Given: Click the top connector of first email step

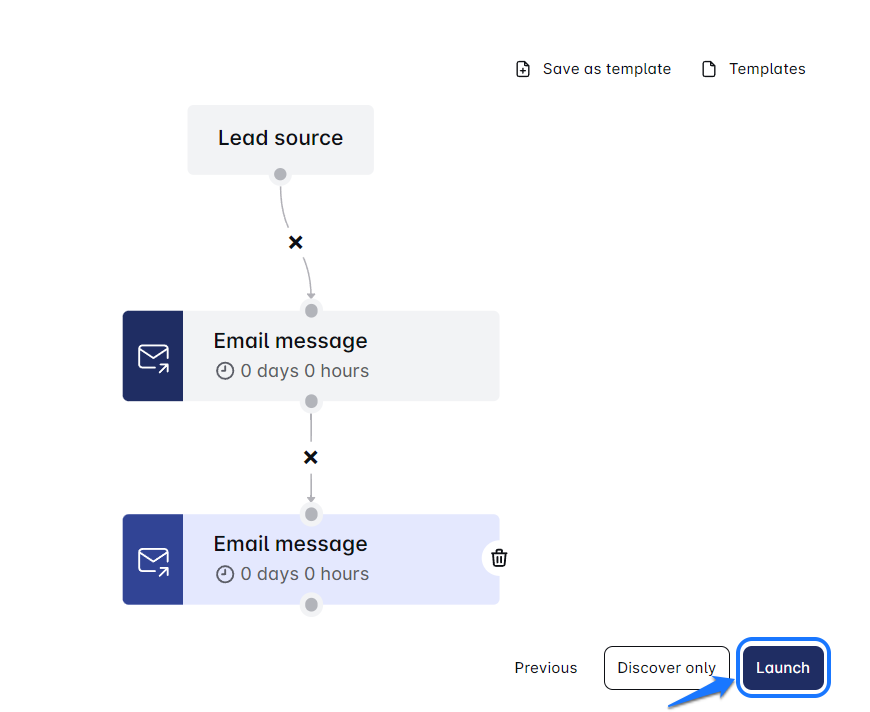Looking at the screenshot, I should click(x=311, y=310).
